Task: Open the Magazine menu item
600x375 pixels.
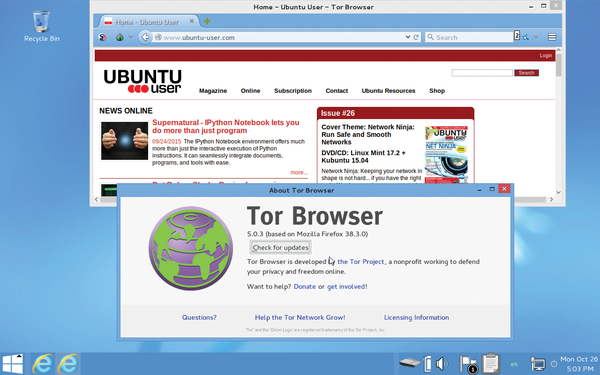Action: pyautogui.click(x=213, y=91)
